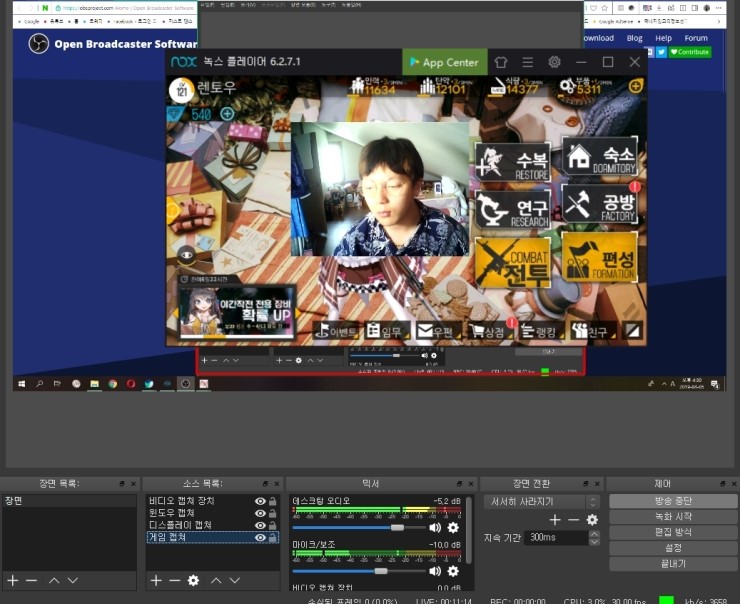This screenshot has width=740, height=604.
Task: Open the 서서히 사라지기 transition dropdown
Action: click(542, 502)
